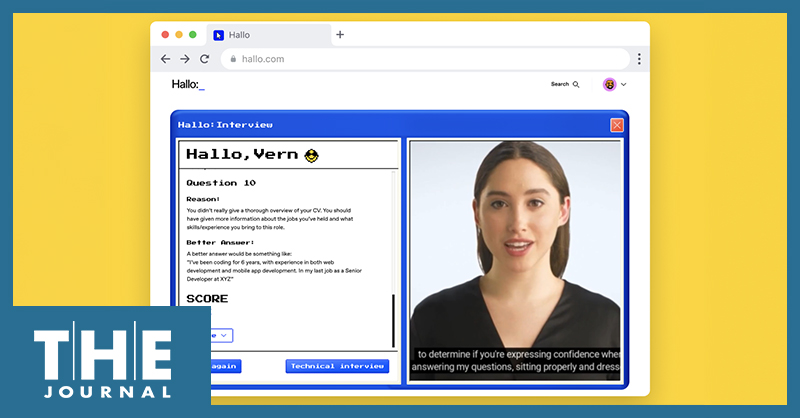
Task: Open the browser three-dot menu
Action: pyautogui.click(x=639, y=59)
